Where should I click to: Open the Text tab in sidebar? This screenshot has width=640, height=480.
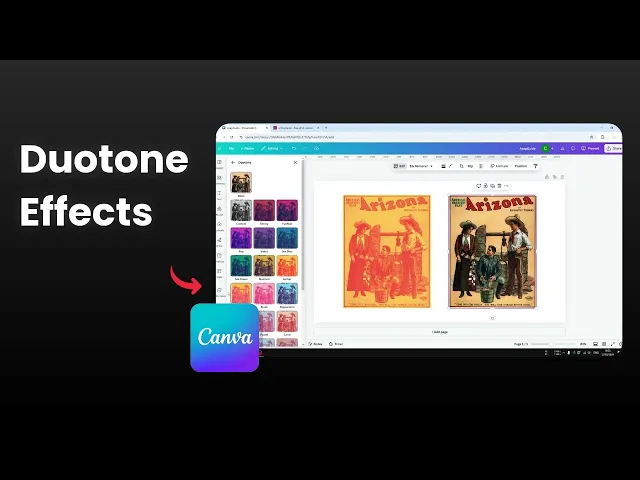pyautogui.click(x=220, y=195)
